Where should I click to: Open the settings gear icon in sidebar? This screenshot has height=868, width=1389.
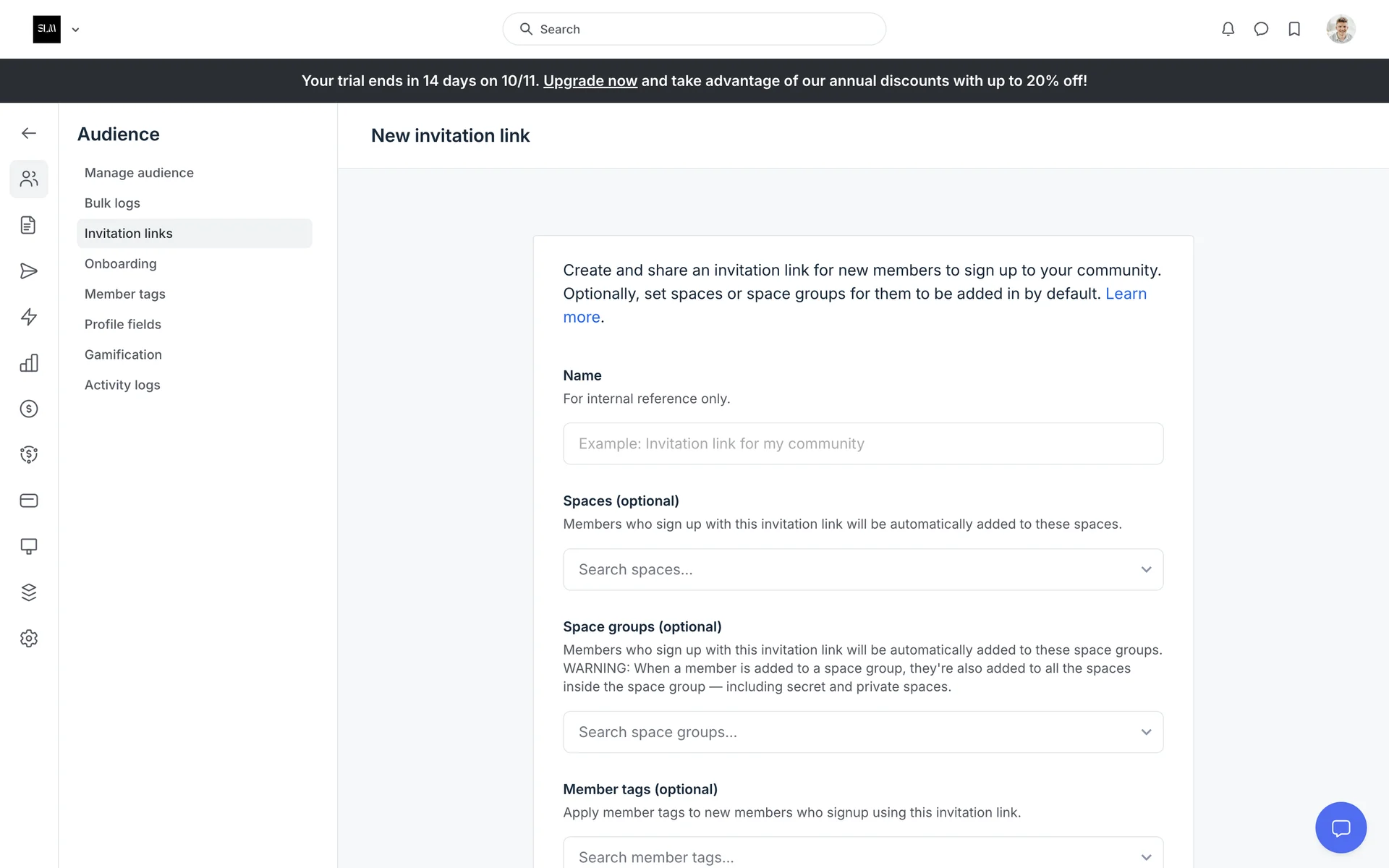[29, 638]
